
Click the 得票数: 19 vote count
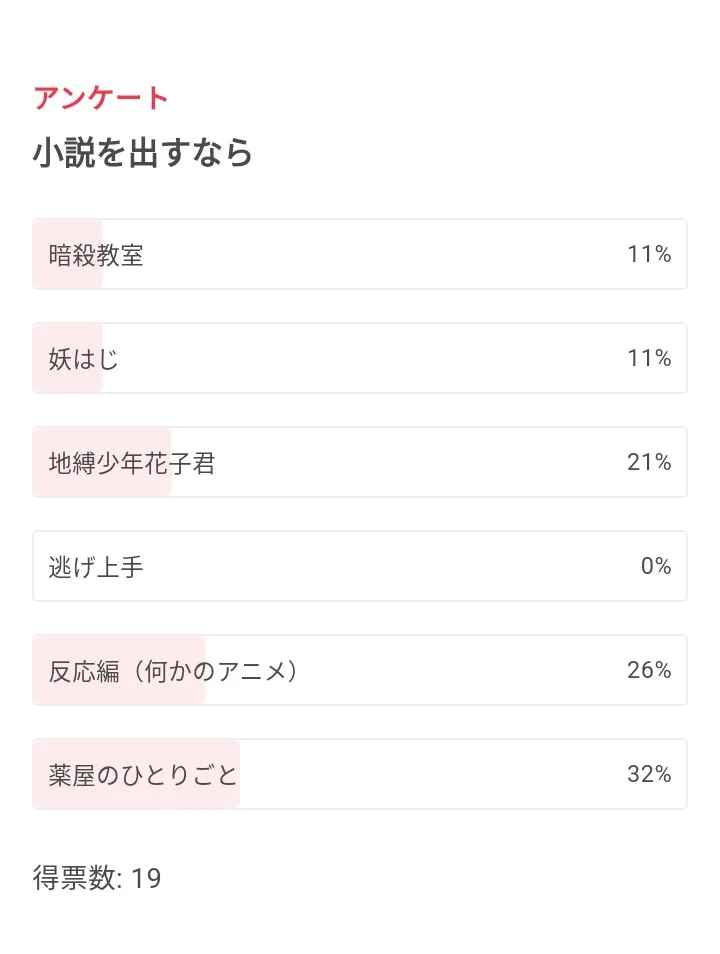click(x=97, y=878)
